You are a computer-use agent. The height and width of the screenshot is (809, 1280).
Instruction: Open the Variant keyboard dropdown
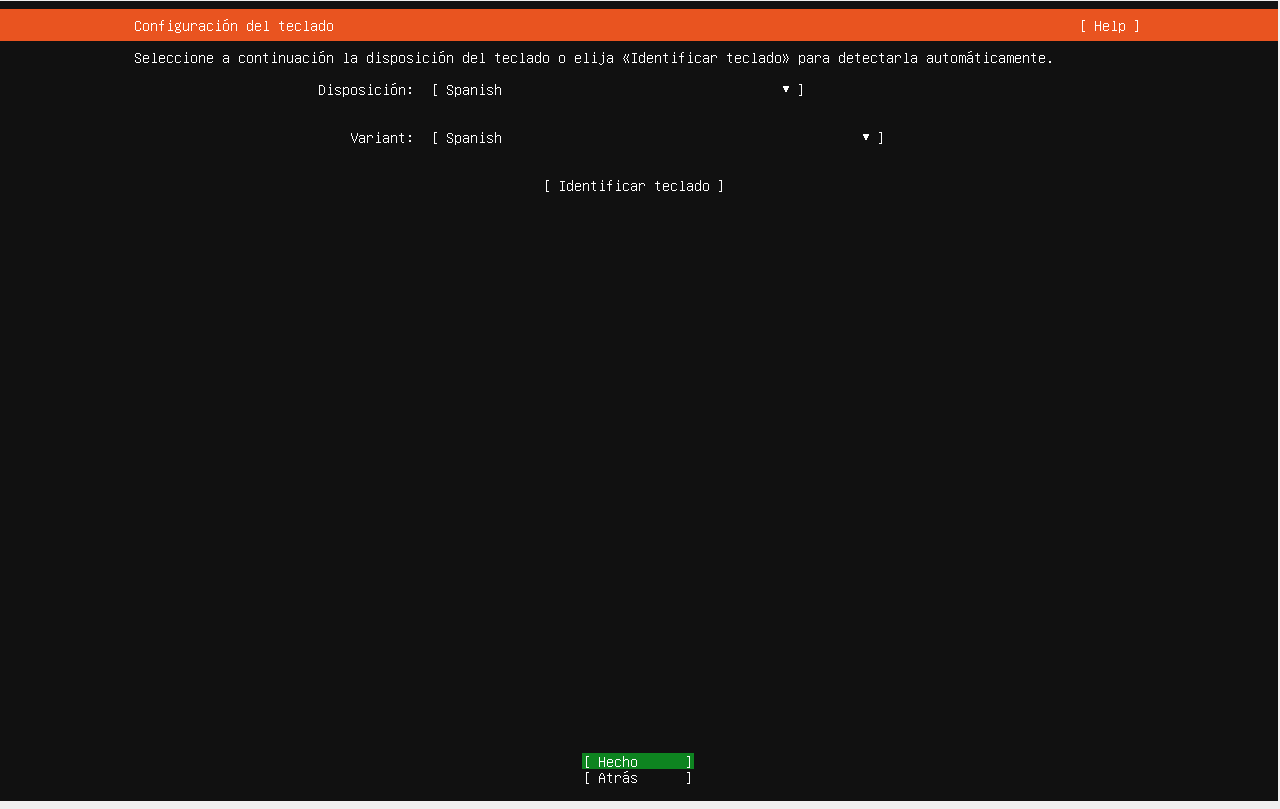pos(658,138)
